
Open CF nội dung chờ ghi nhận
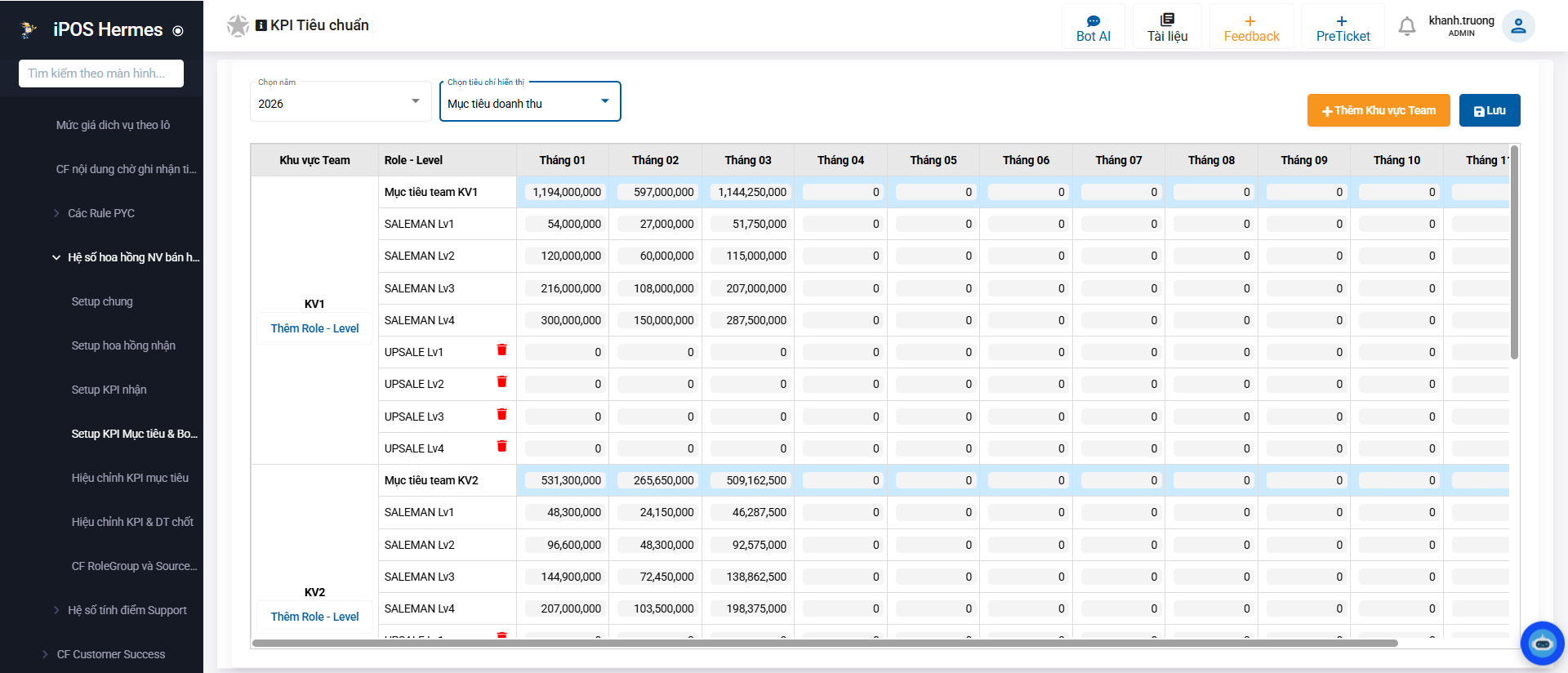point(126,169)
